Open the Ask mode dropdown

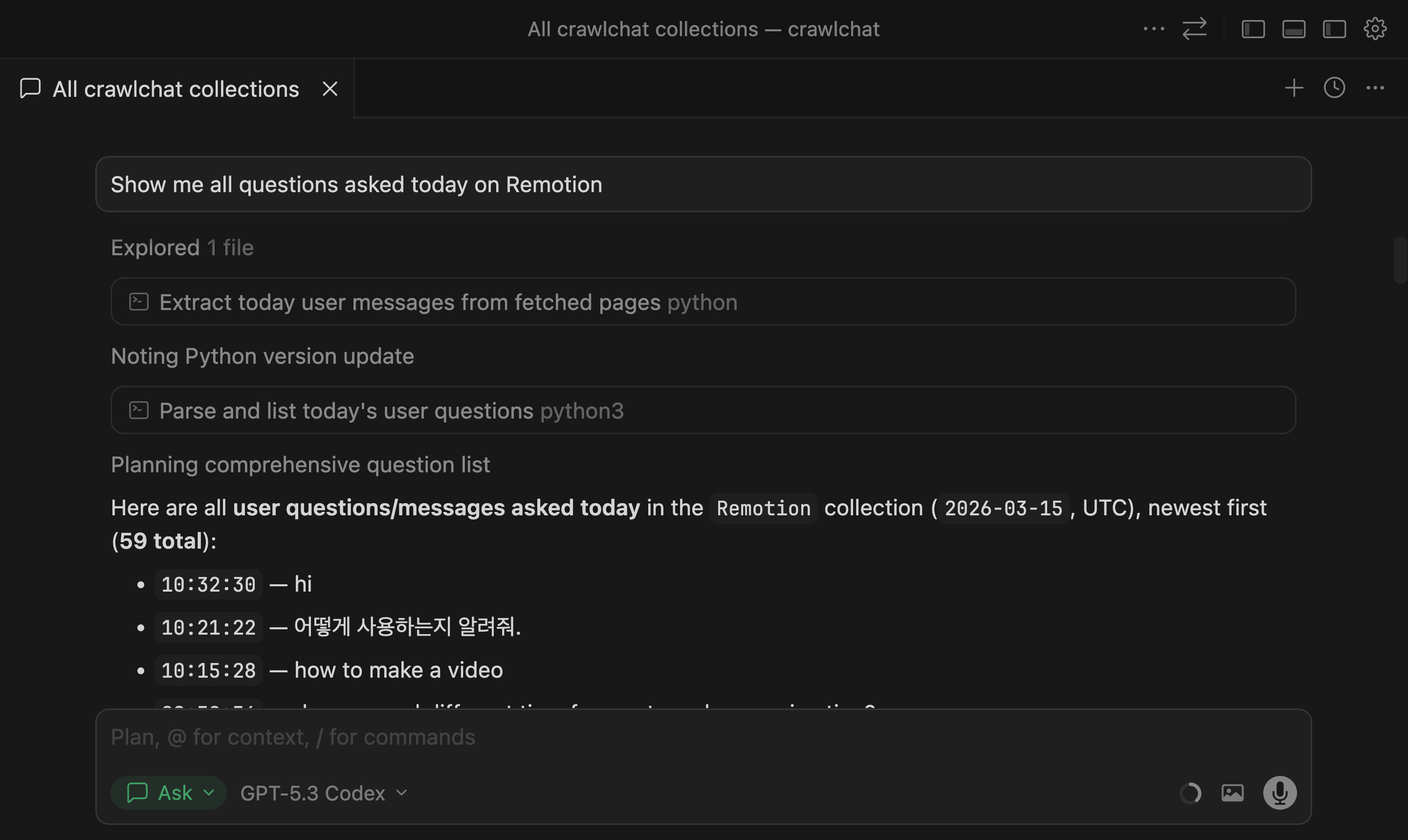coord(169,793)
